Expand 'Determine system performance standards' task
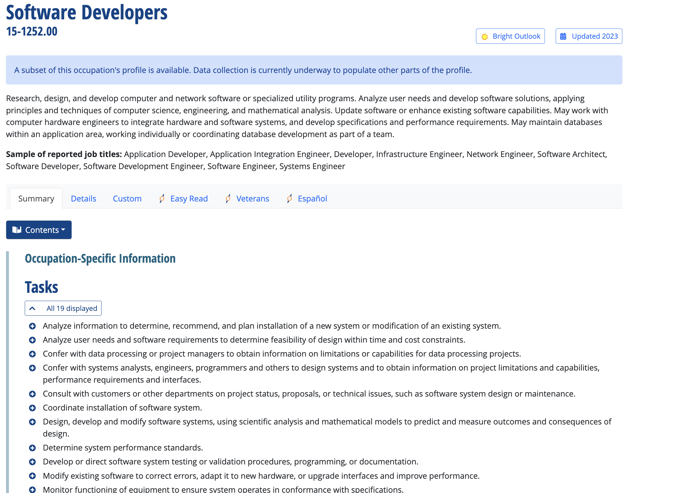The image size is (688, 493). point(32,448)
